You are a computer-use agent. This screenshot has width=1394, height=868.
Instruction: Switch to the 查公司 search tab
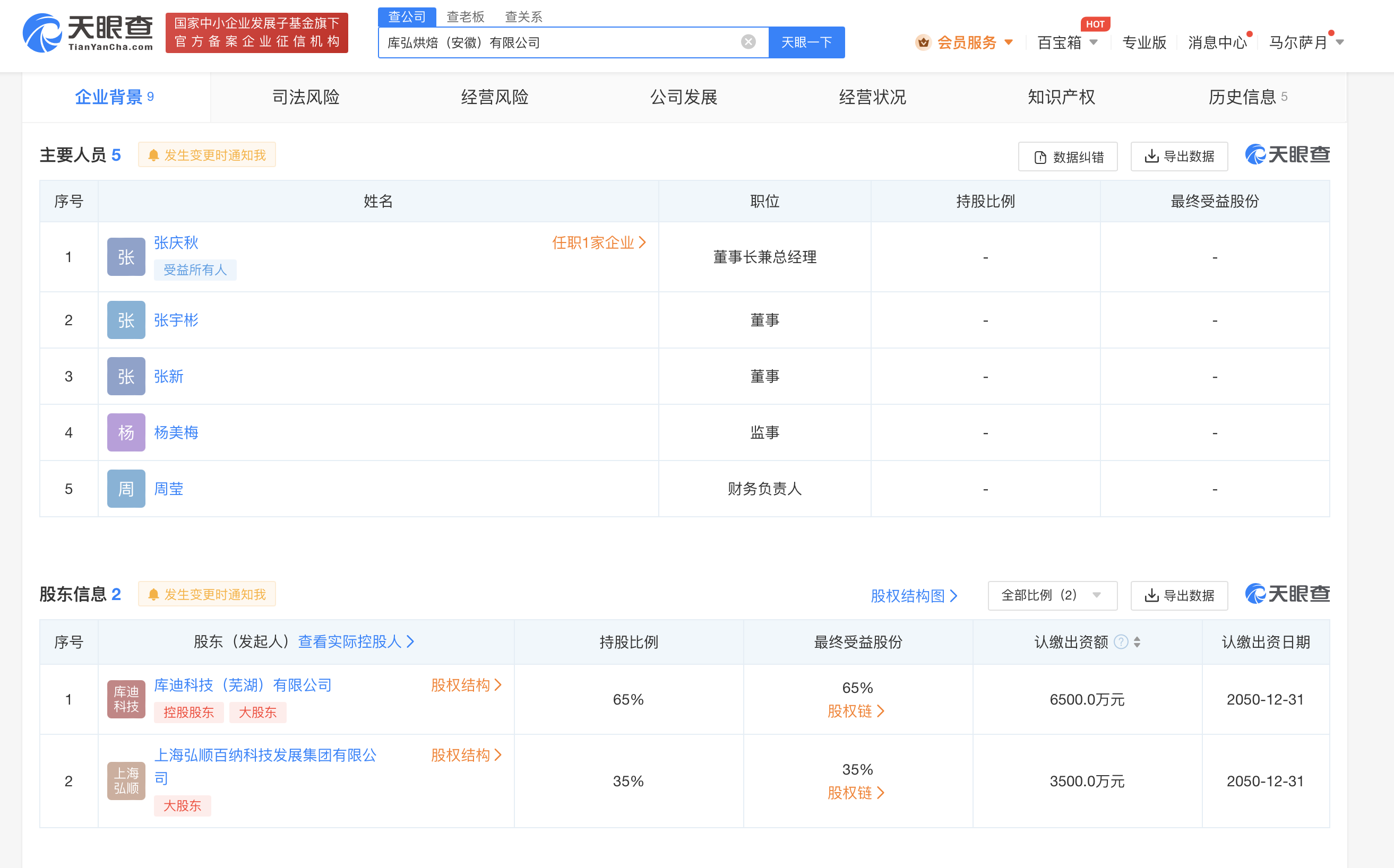pos(407,16)
